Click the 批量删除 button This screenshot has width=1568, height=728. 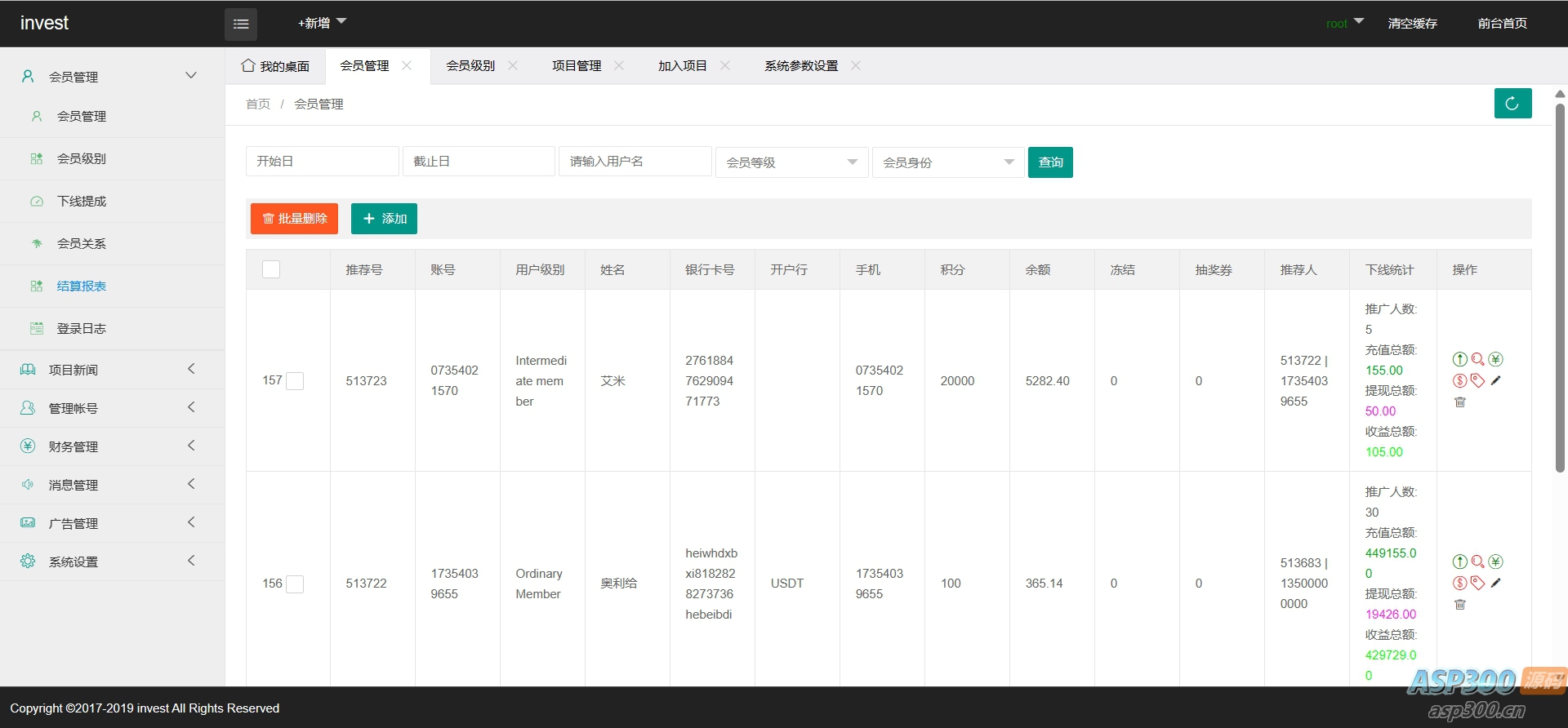pyautogui.click(x=294, y=219)
